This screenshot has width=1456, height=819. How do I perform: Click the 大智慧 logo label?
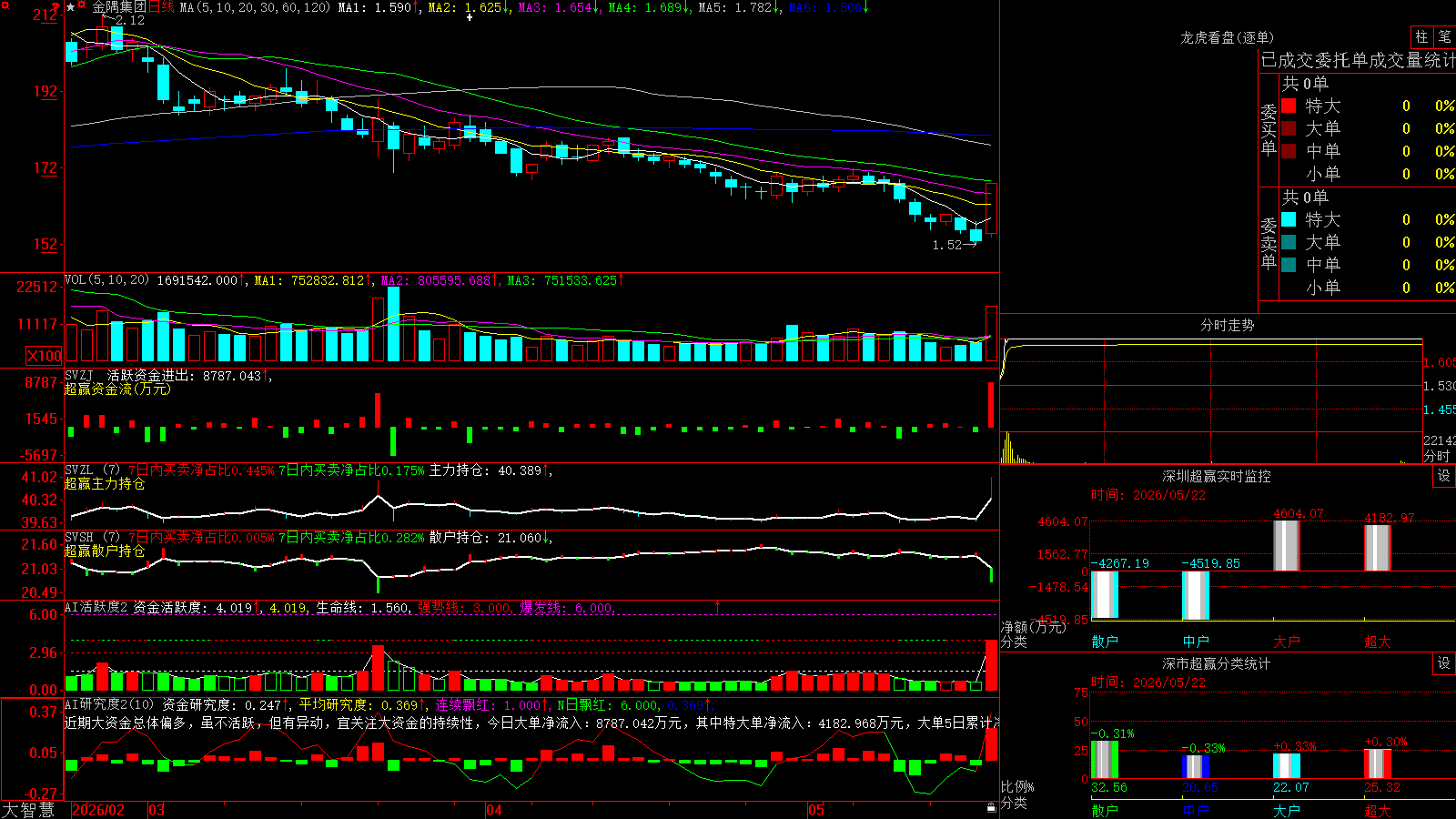28,809
